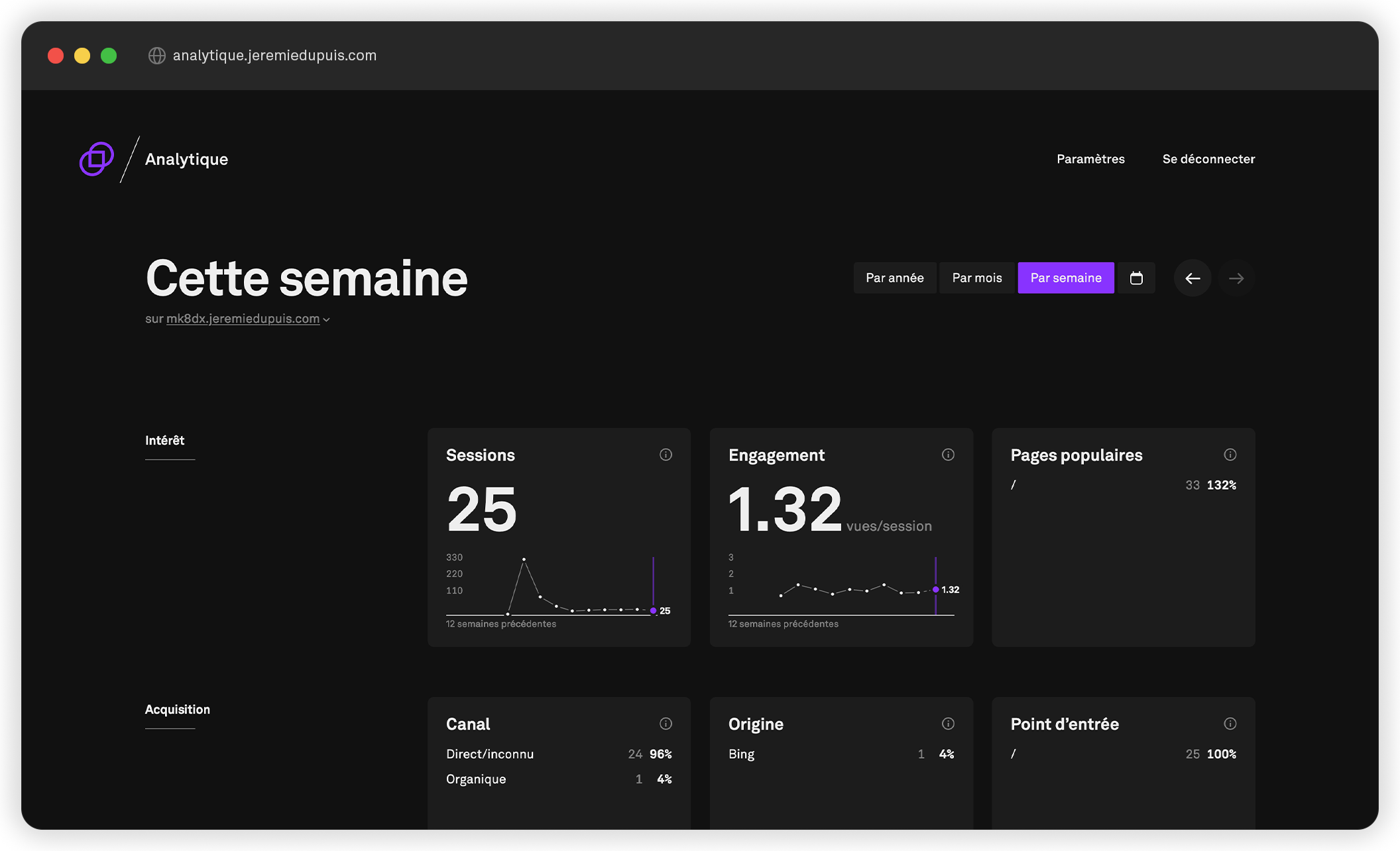Open Paramètres in the header
The height and width of the screenshot is (851, 1400).
(x=1090, y=159)
